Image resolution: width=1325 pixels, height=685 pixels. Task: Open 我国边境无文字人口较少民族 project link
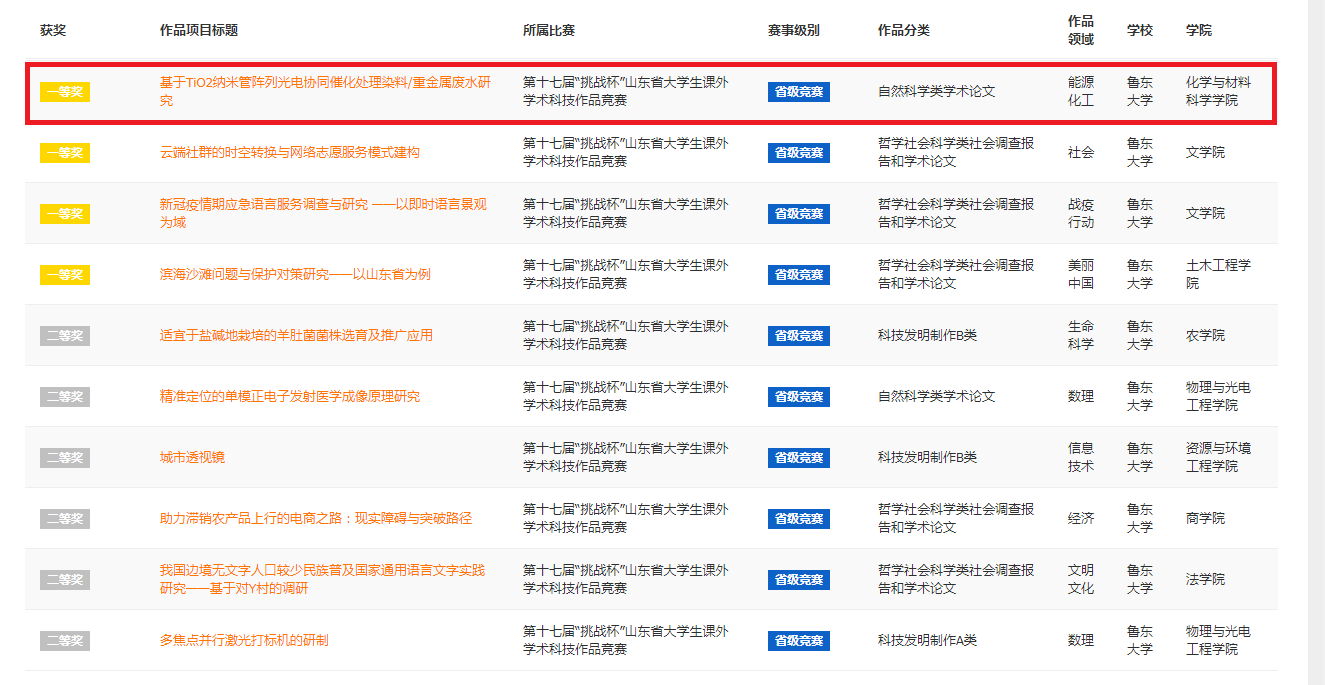pyautogui.click(x=322, y=579)
